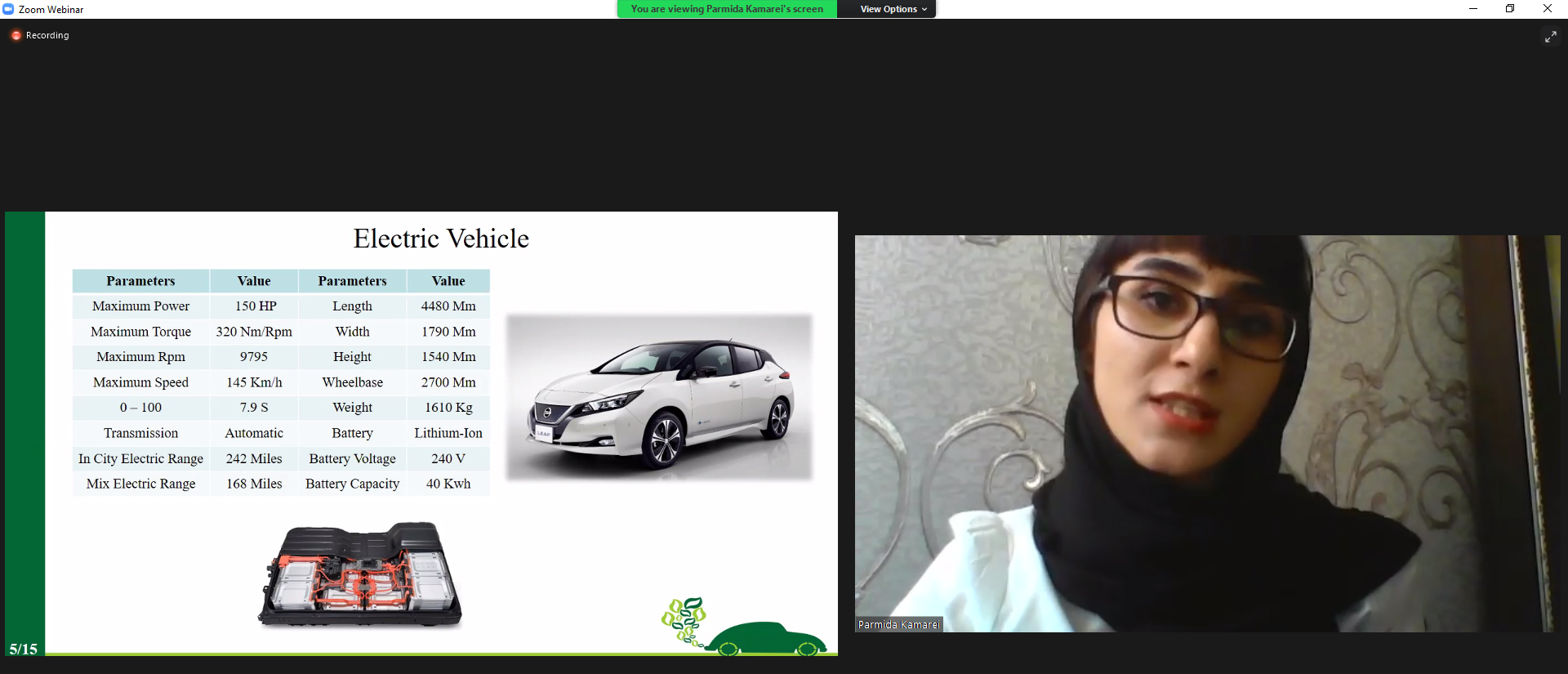Click the Parmida Kamarei name label
Image resolution: width=1568 pixels, height=674 pixels.
click(898, 624)
